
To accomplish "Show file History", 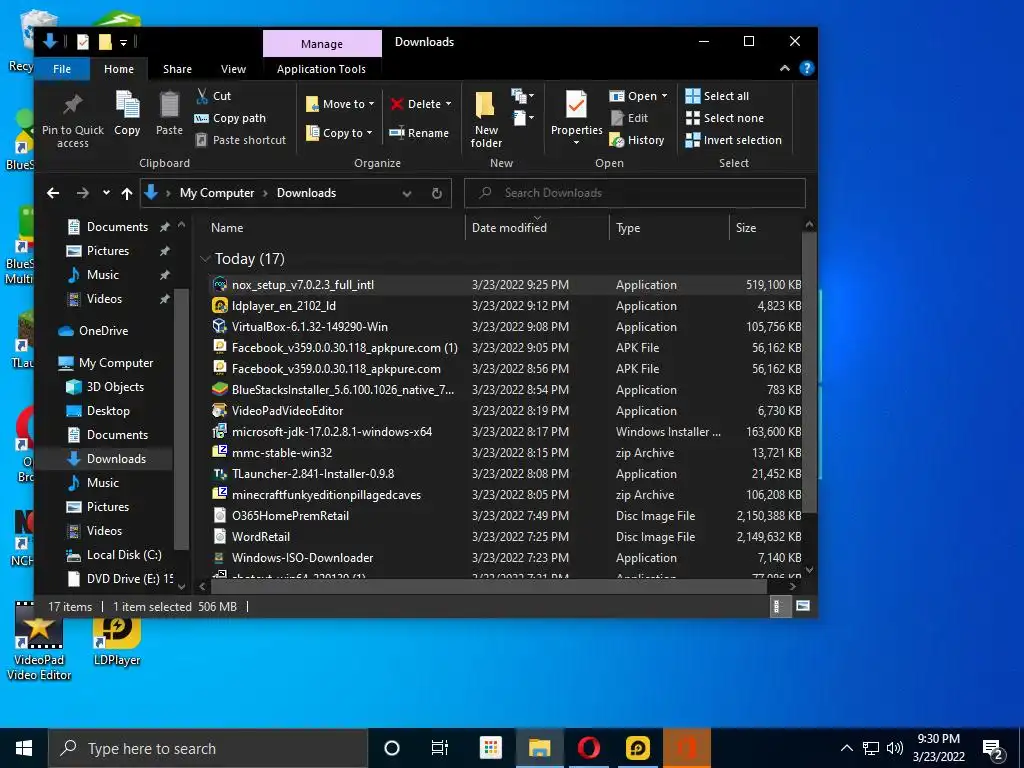I will click(637, 140).
